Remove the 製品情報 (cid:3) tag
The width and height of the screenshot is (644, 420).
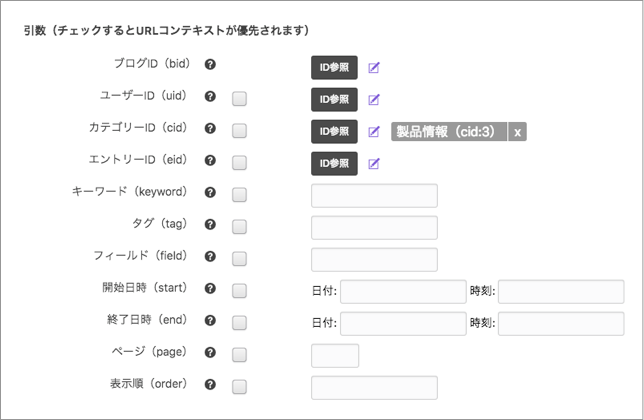[517, 132]
